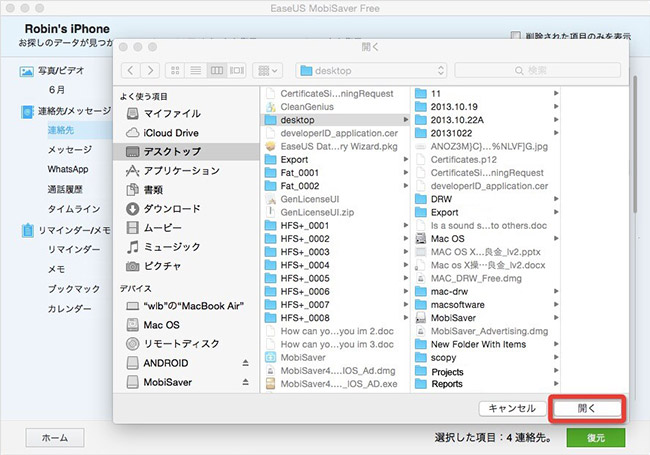The width and height of the screenshot is (650, 455).
Task: Select MobiSaver app in middle column
Action: point(335,357)
